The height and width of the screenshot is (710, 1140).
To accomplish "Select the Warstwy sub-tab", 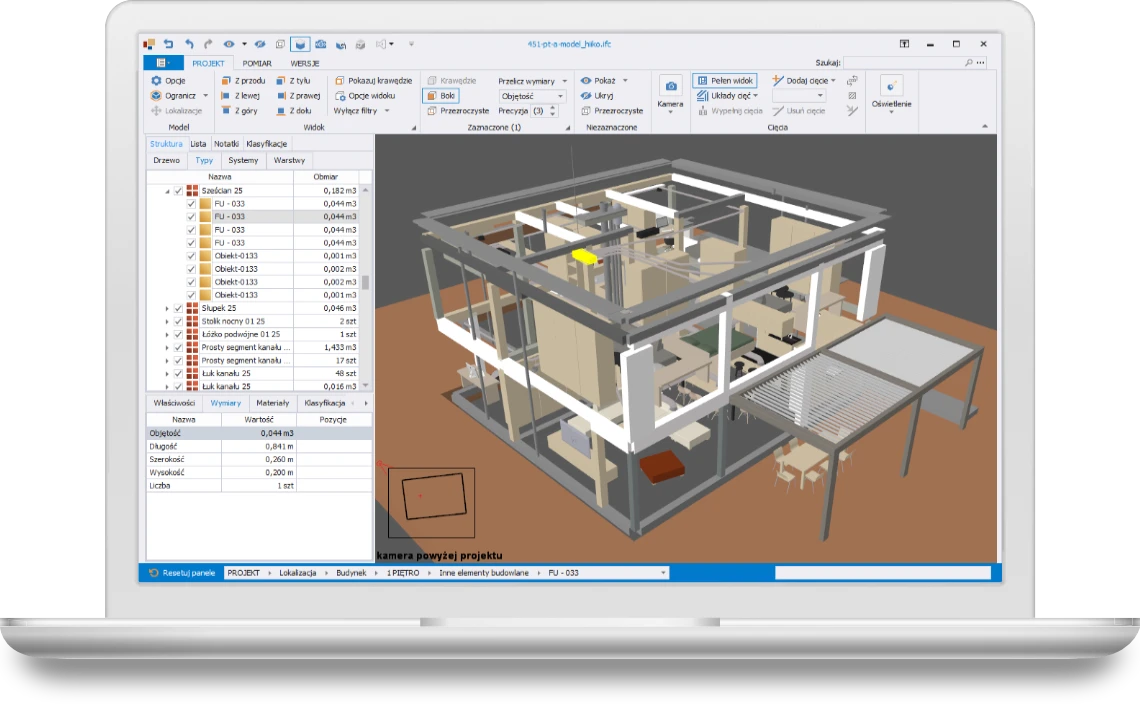I will [289, 160].
